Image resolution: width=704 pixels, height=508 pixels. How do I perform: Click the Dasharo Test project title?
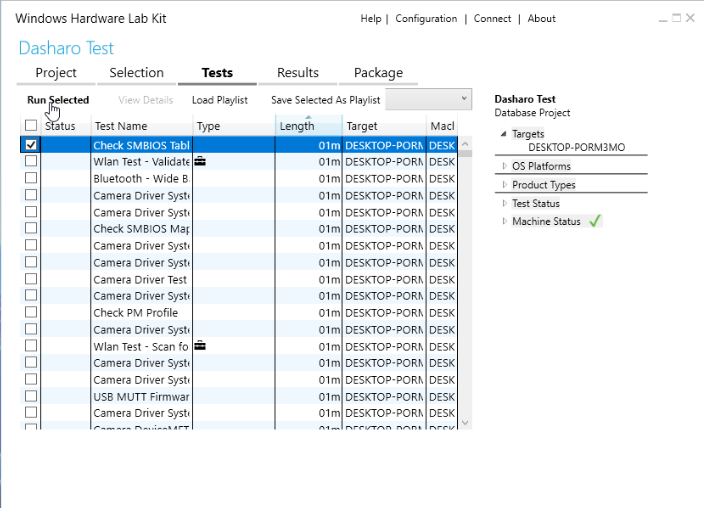[66, 48]
